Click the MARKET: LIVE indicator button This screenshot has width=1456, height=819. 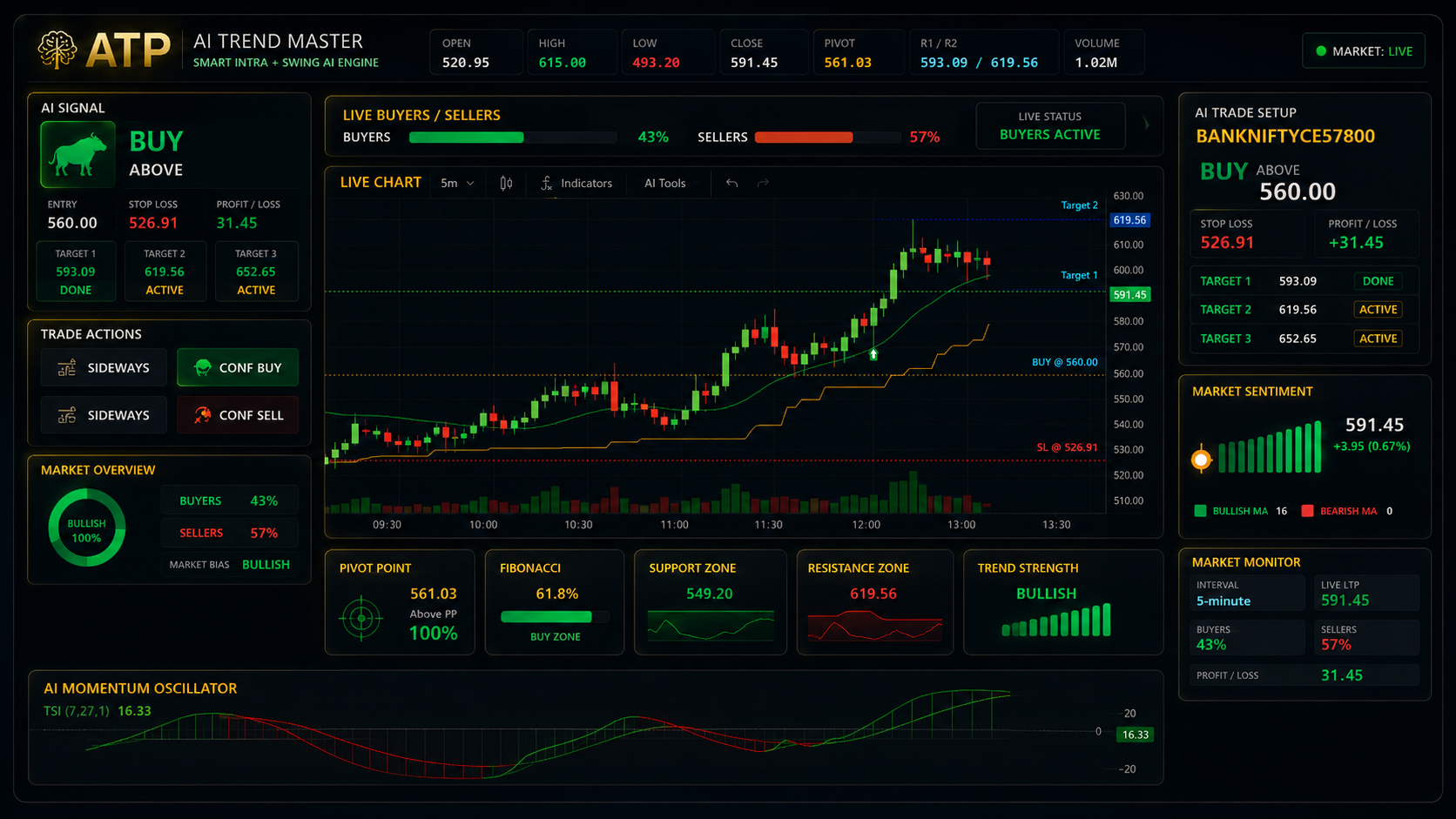(x=1364, y=51)
